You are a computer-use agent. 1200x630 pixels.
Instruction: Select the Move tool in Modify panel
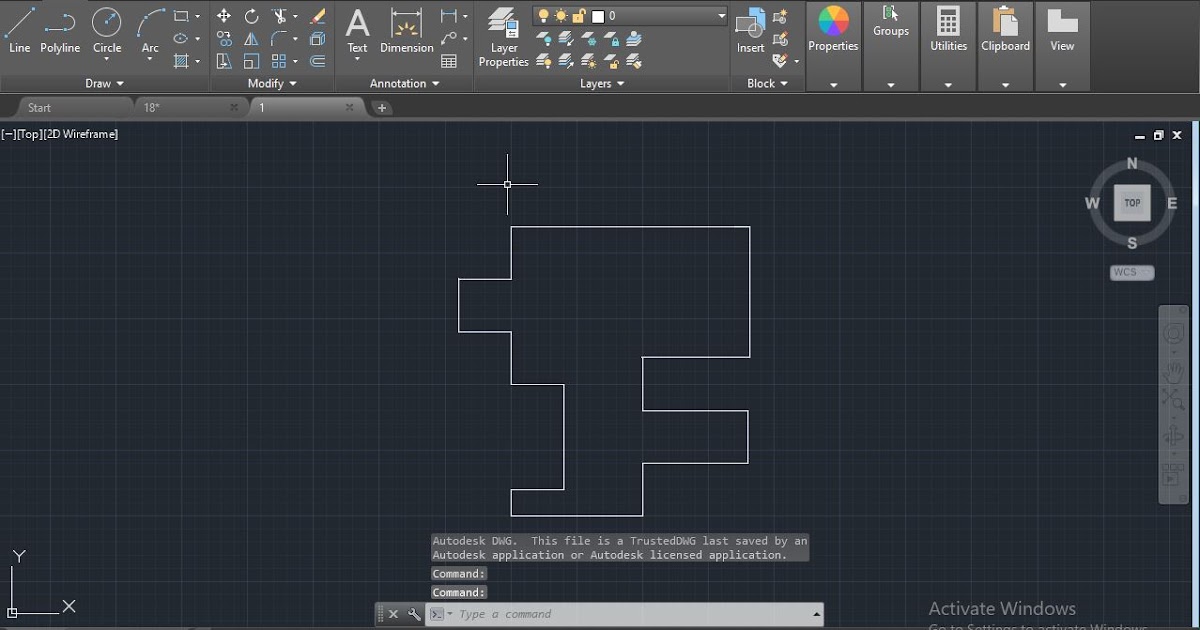(224, 15)
